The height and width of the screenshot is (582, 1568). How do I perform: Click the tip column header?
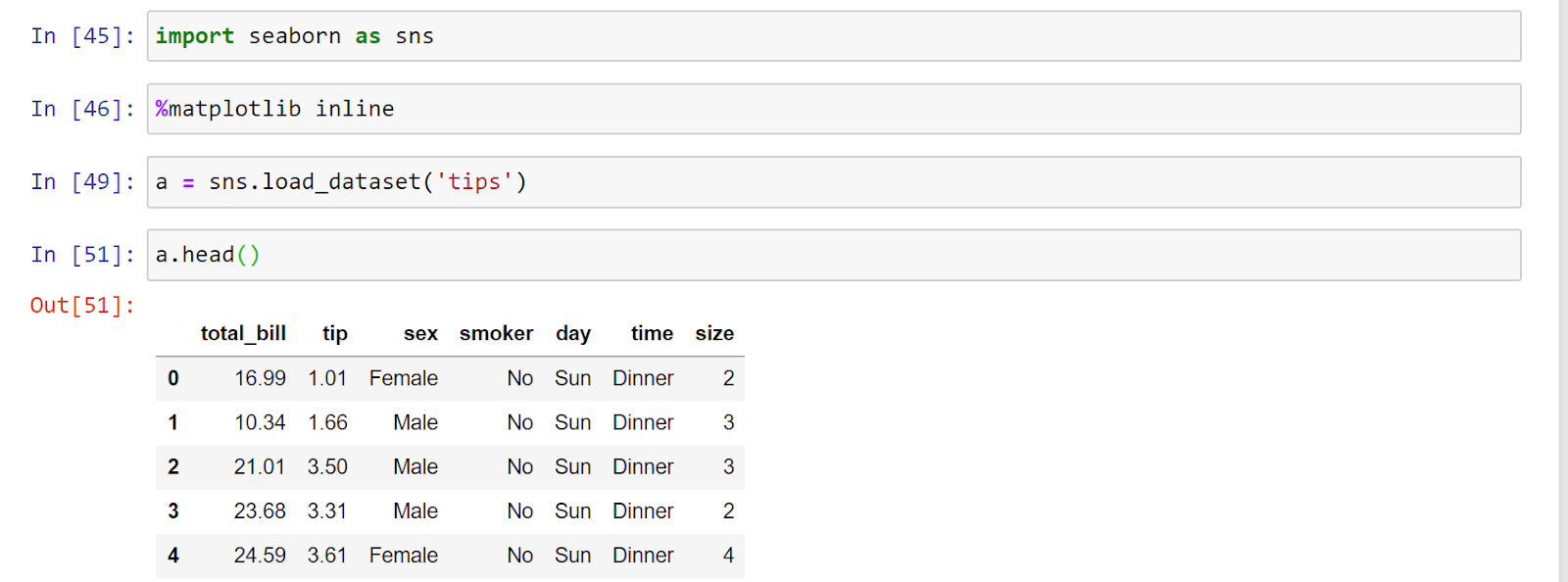(335, 334)
